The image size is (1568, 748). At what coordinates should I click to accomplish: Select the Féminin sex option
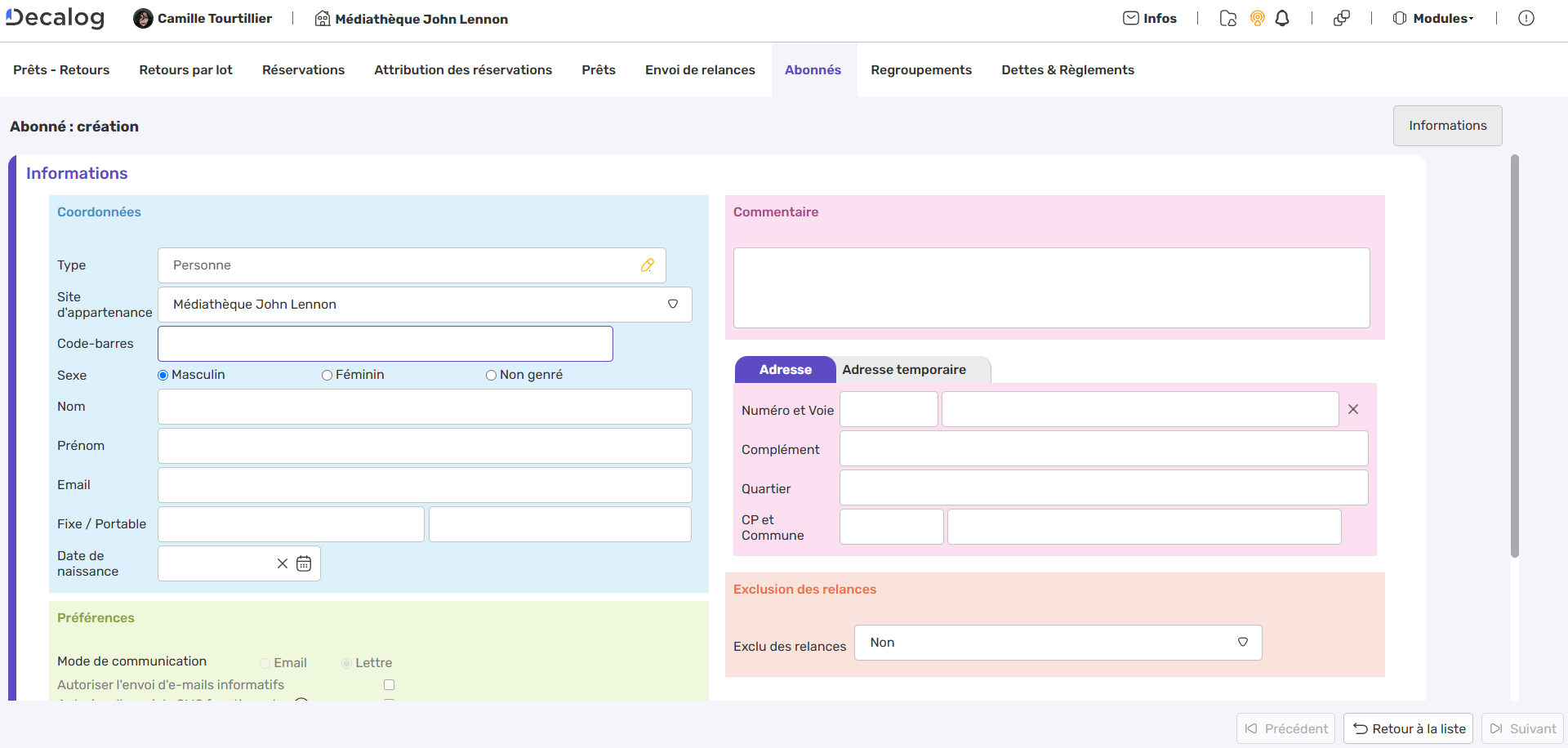[327, 375]
